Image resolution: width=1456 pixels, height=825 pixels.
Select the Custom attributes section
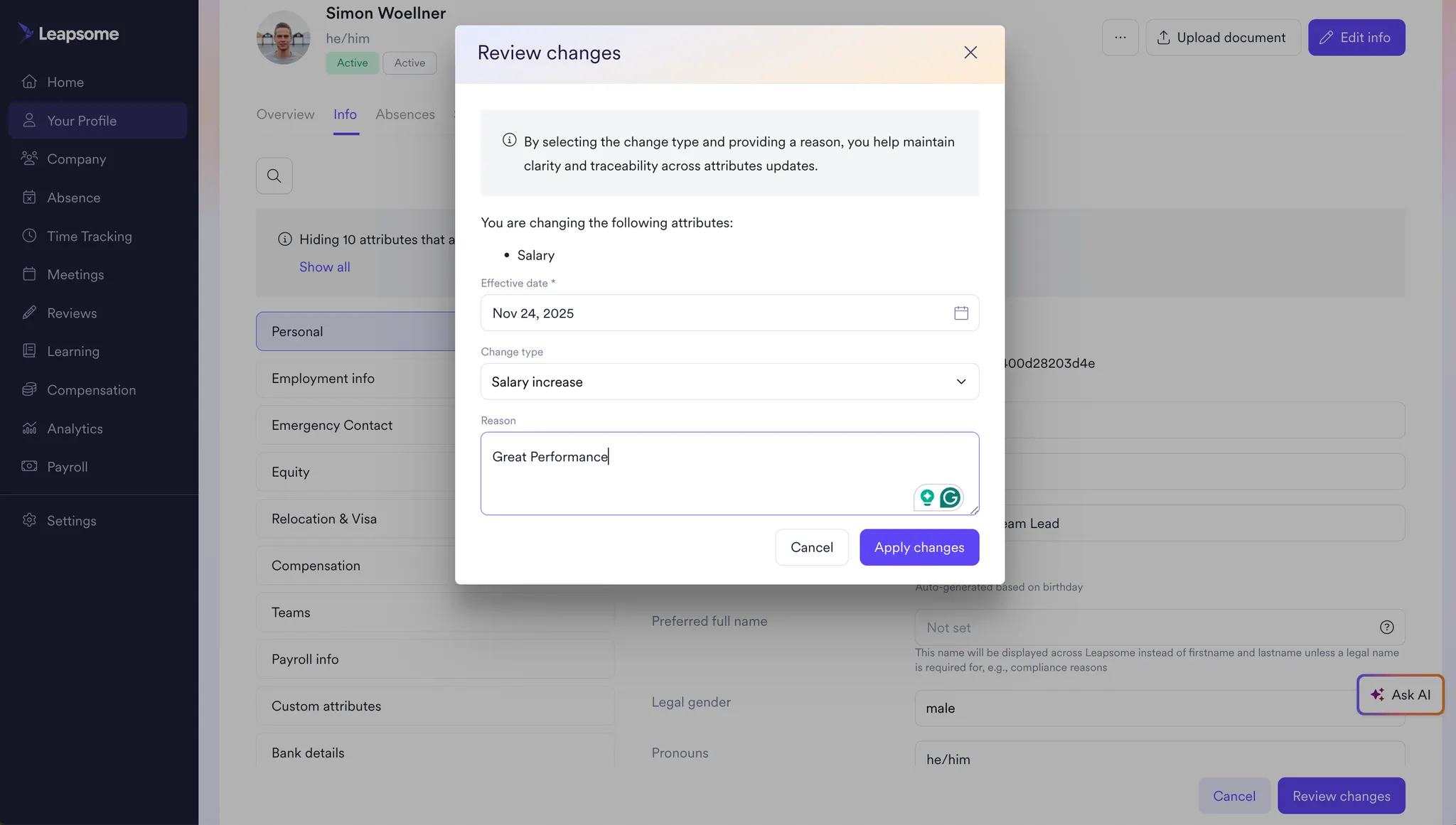pyautogui.click(x=326, y=706)
